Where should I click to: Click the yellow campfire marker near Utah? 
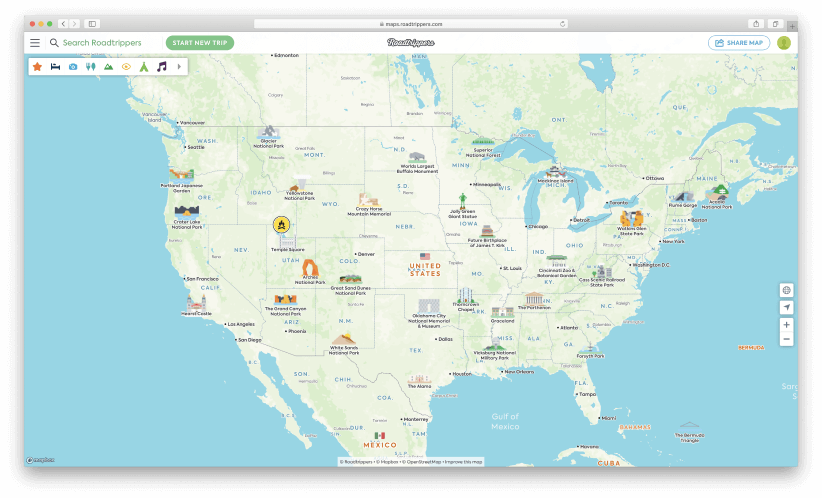coord(282,225)
